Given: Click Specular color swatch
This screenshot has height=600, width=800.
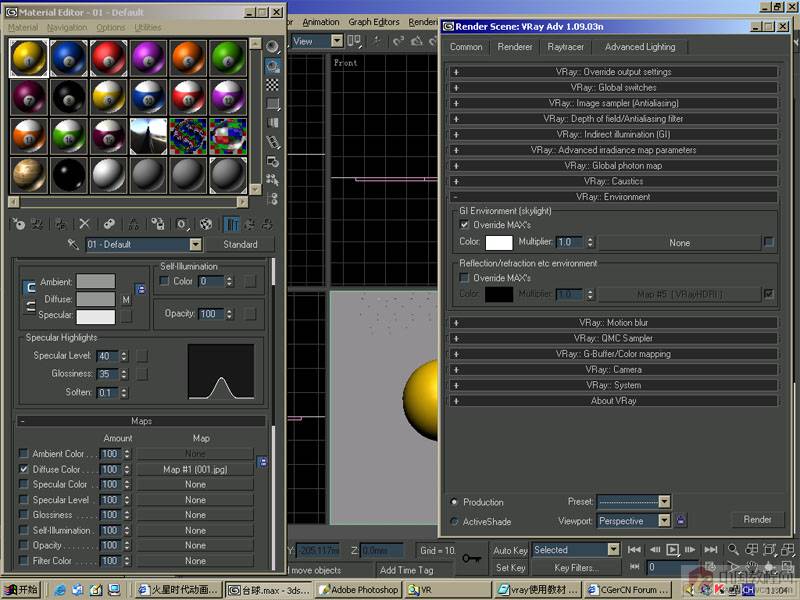Looking at the screenshot, I should [x=96, y=317].
